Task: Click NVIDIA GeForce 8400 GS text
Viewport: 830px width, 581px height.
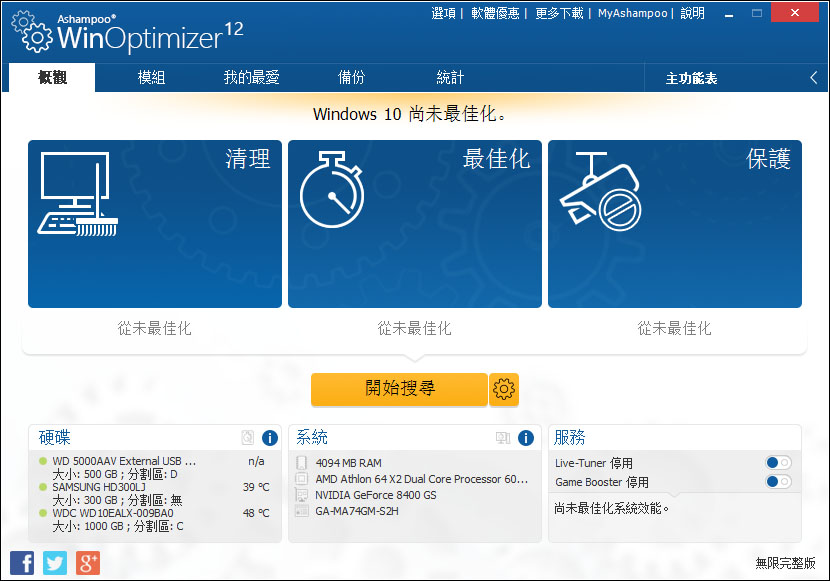Action: click(376, 495)
